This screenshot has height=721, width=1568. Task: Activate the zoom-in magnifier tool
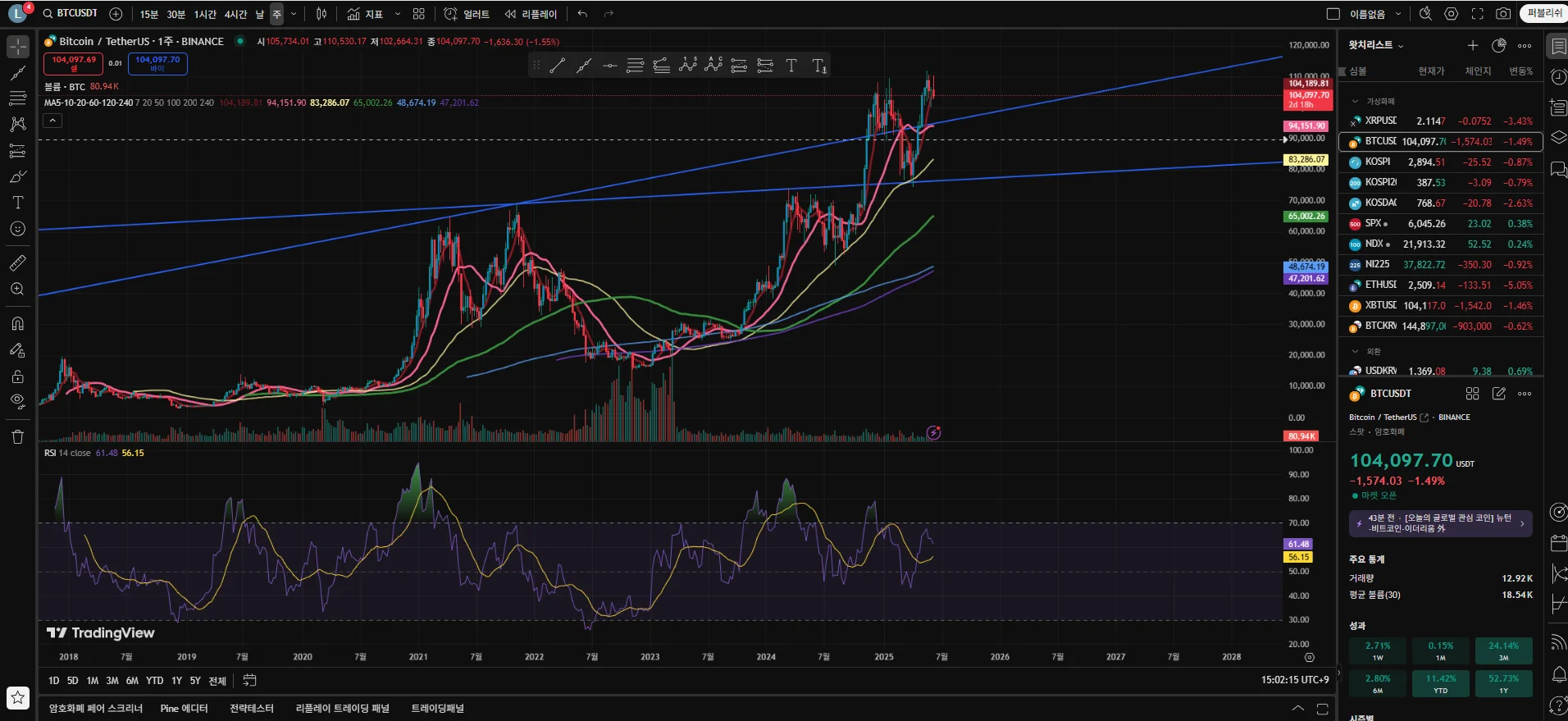[x=17, y=289]
